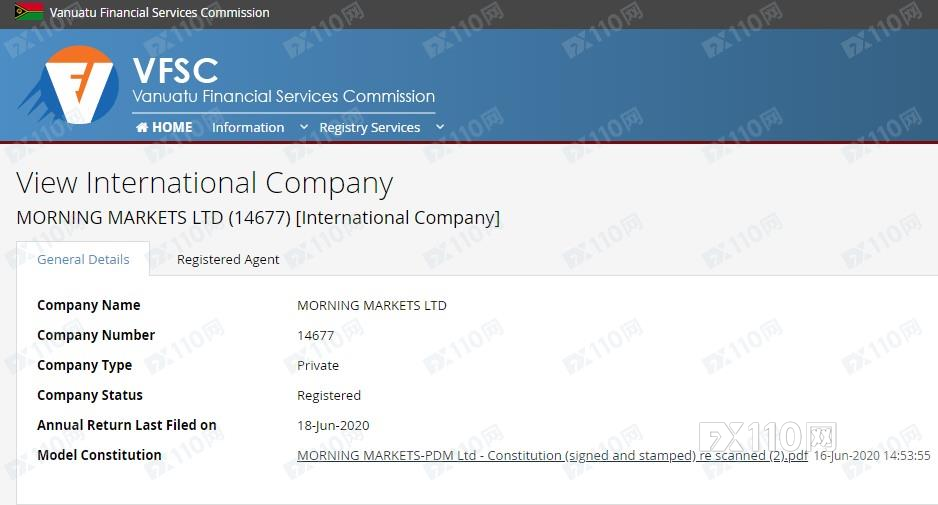
Task: Open the Information menu
Action: click(248, 127)
